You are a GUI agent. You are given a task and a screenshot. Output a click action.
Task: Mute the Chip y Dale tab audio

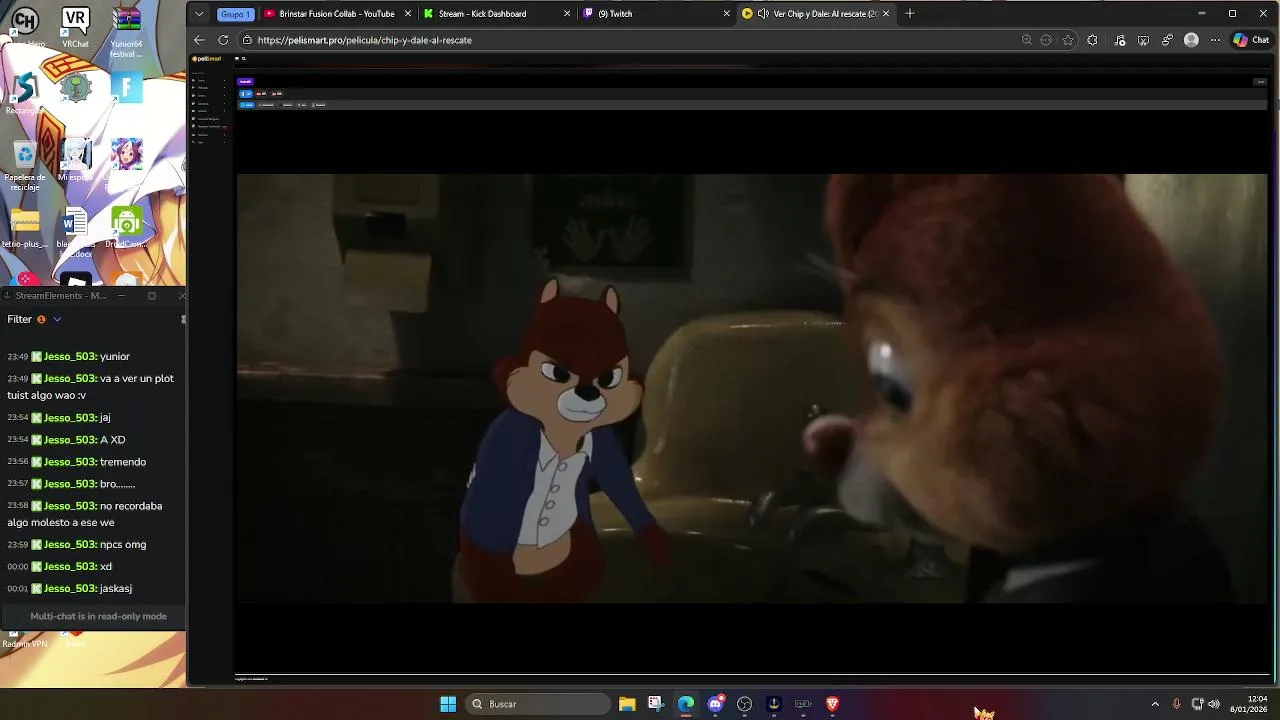point(763,14)
